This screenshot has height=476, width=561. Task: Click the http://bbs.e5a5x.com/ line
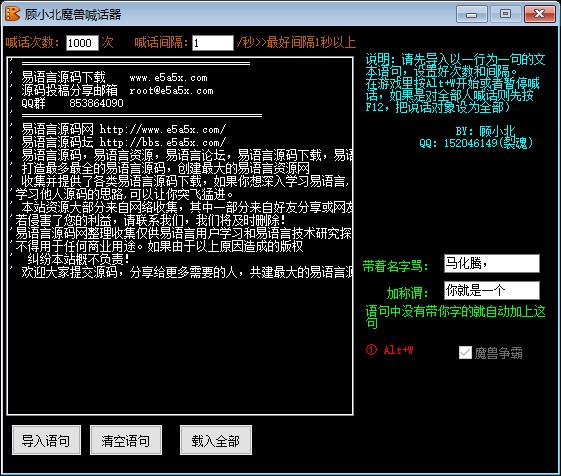(x=123, y=142)
